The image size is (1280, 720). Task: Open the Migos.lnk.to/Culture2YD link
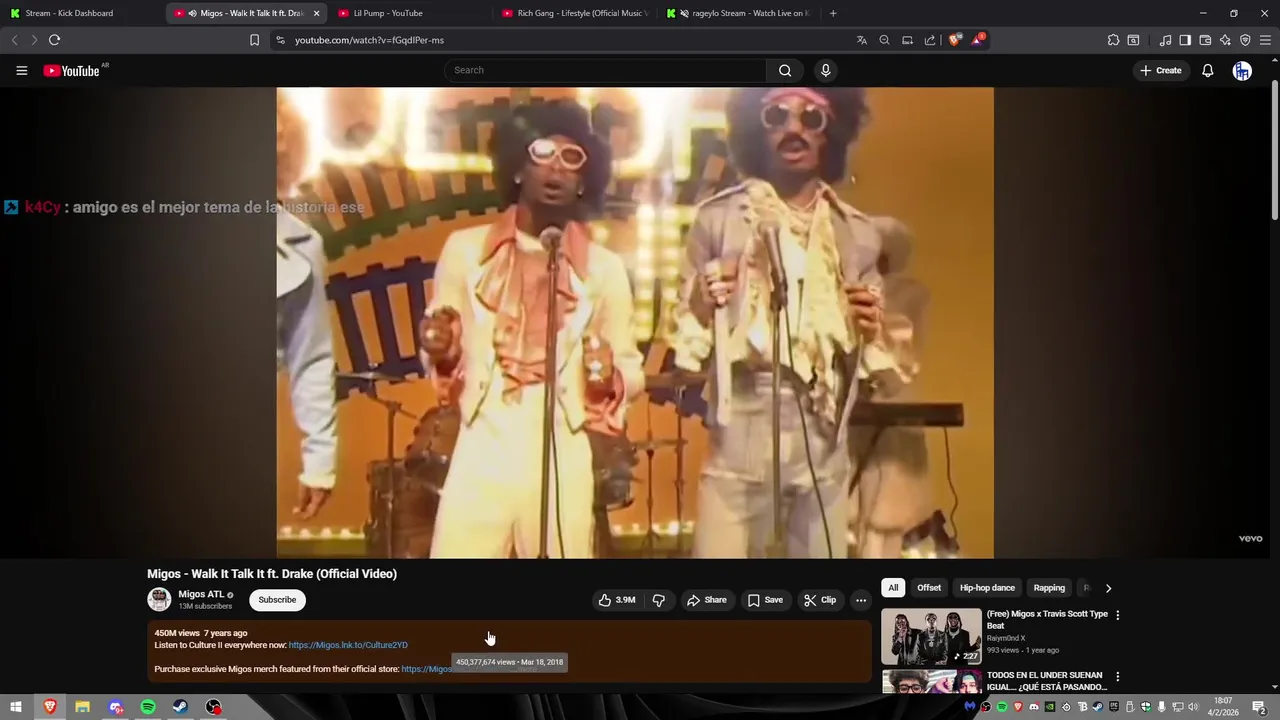(348, 645)
